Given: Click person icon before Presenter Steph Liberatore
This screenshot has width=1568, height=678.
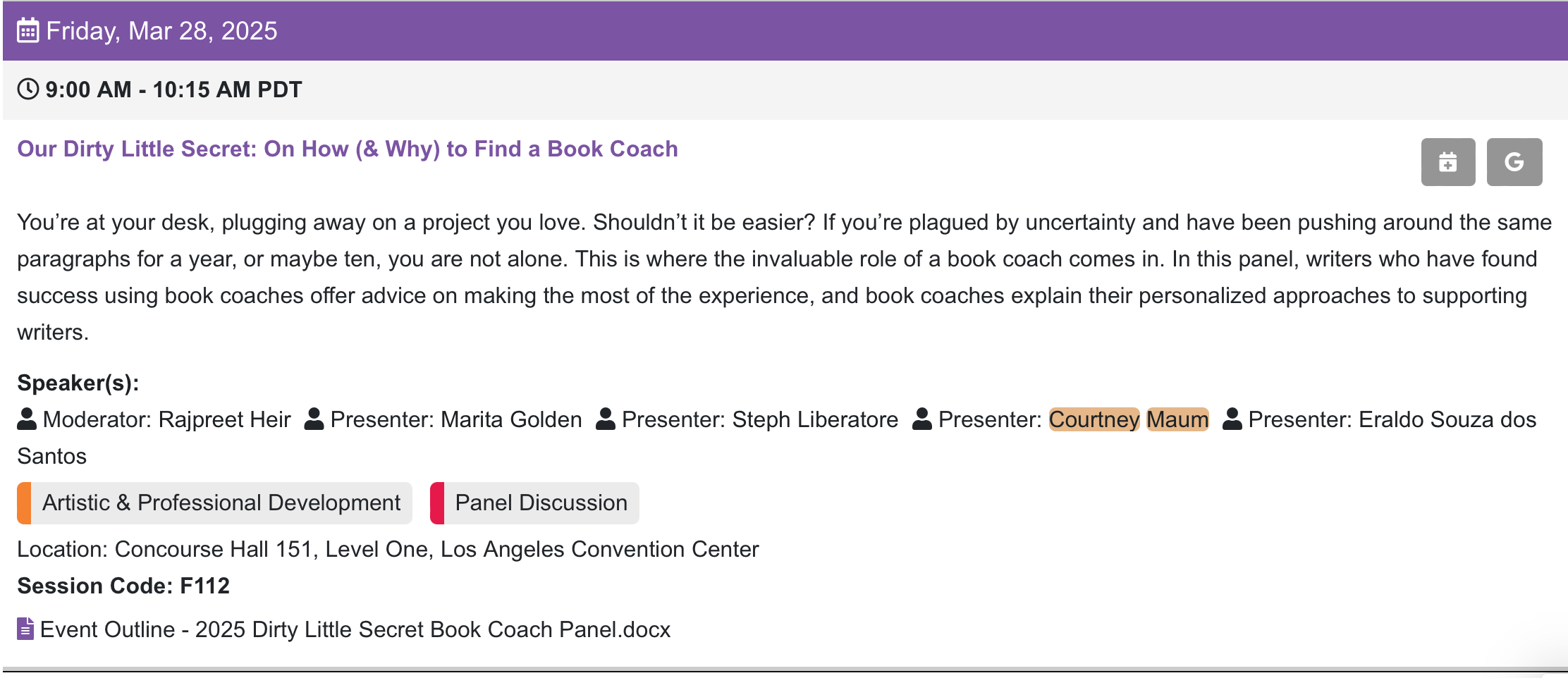Looking at the screenshot, I should 606,419.
